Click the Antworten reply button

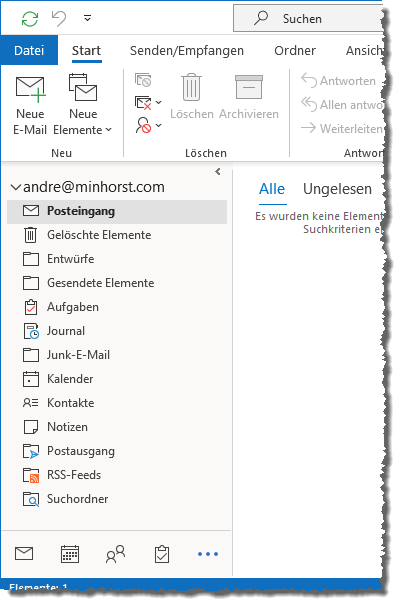point(339,81)
